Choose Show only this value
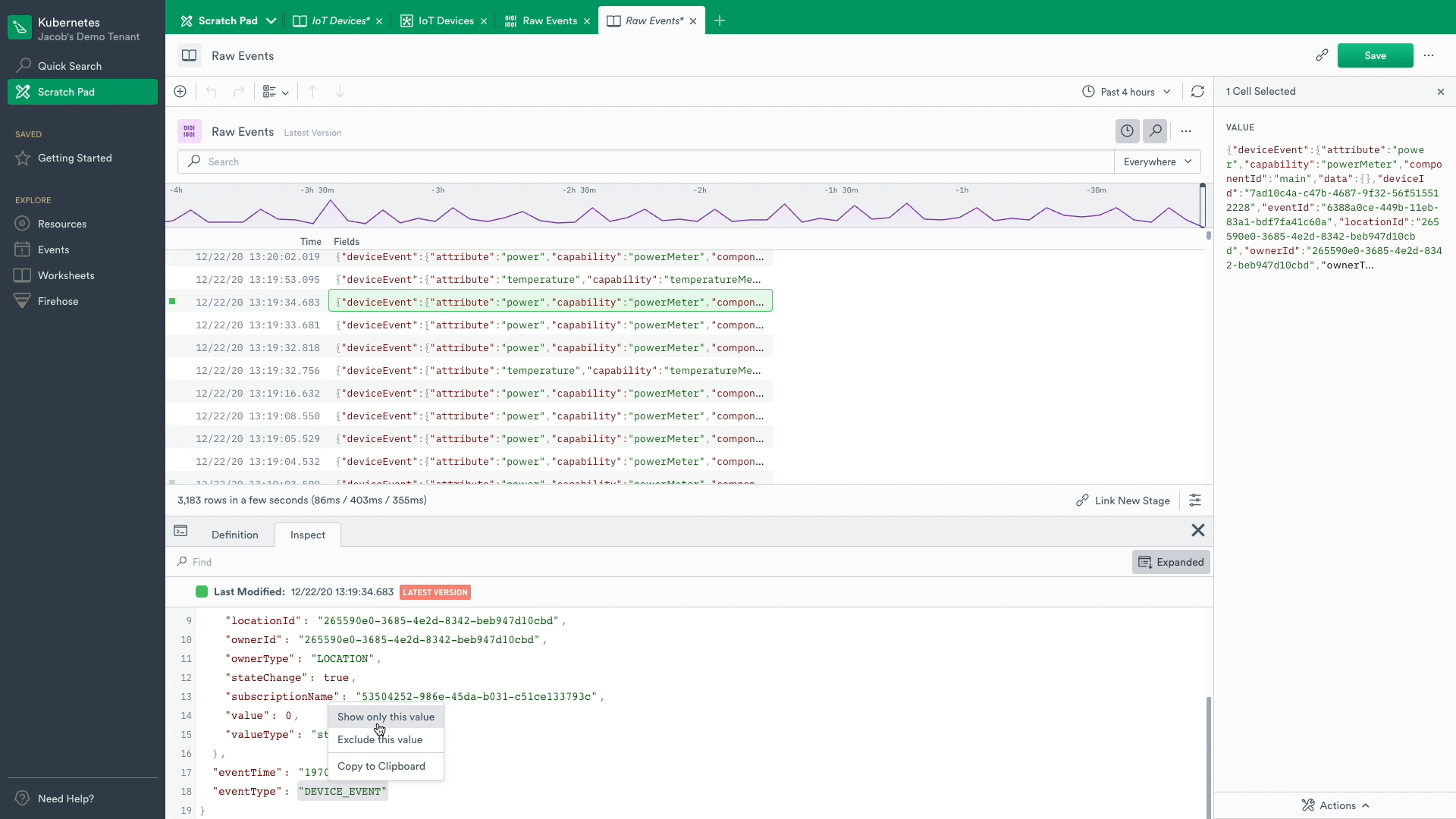 pyautogui.click(x=386, y=717)
